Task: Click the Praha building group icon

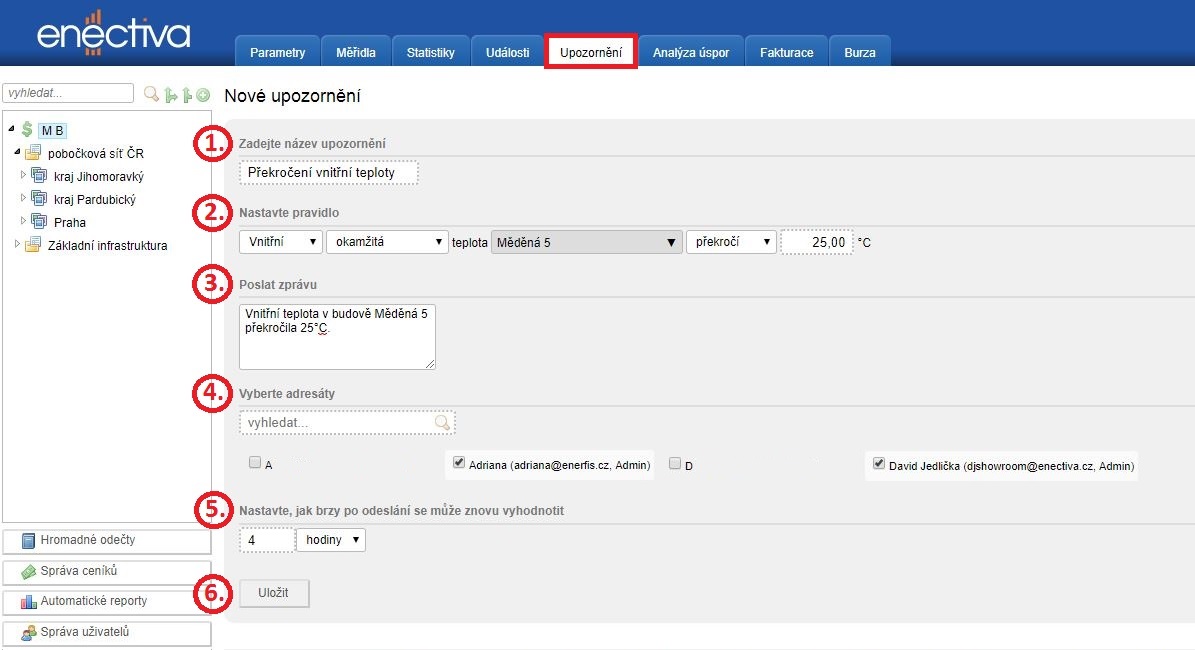Action: [39, 222]
